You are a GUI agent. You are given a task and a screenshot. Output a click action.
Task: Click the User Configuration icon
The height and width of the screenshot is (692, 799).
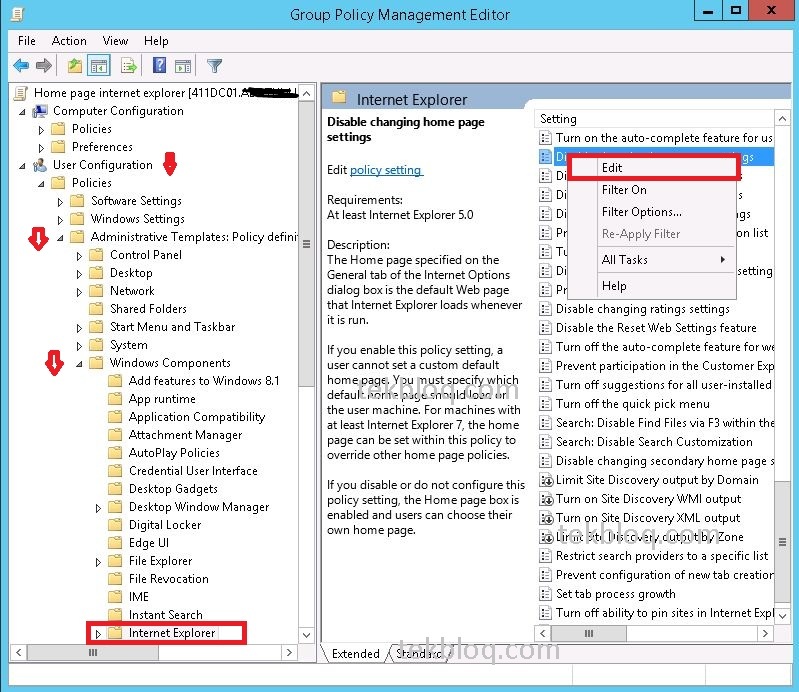[40, 165]
